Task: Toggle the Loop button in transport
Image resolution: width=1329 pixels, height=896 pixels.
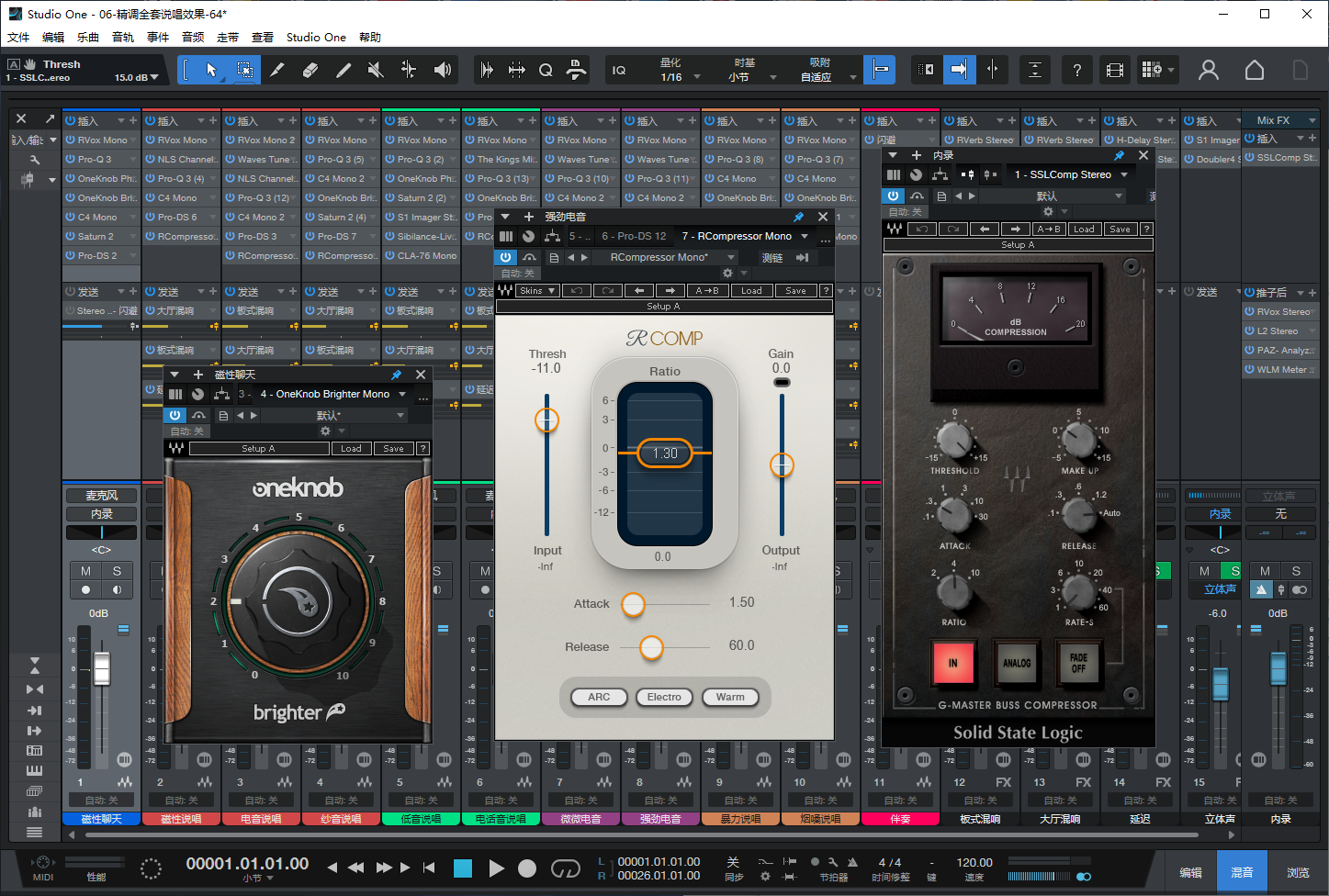Action: point(565,868)
